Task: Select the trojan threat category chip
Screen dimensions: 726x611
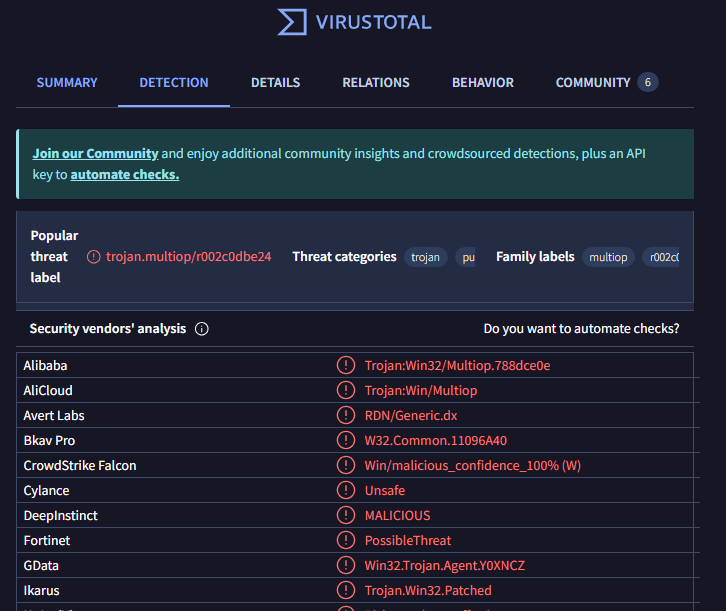Action: (426, 257)
